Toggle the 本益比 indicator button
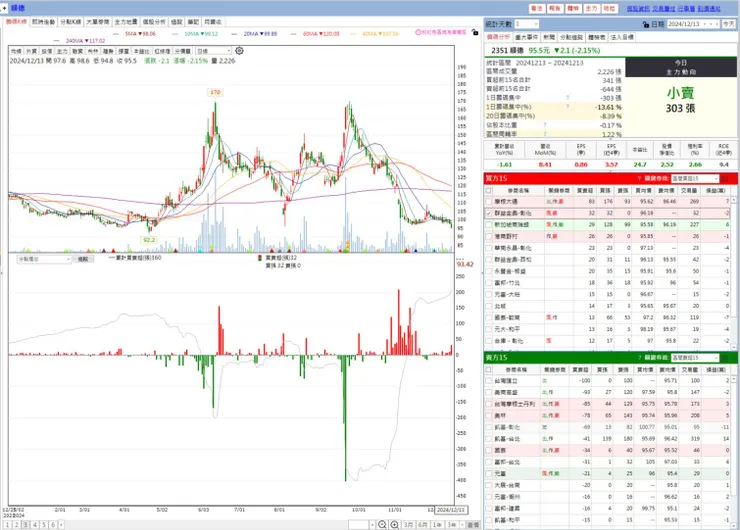Viewport: 740px width, 530px height. click(142, 51)
